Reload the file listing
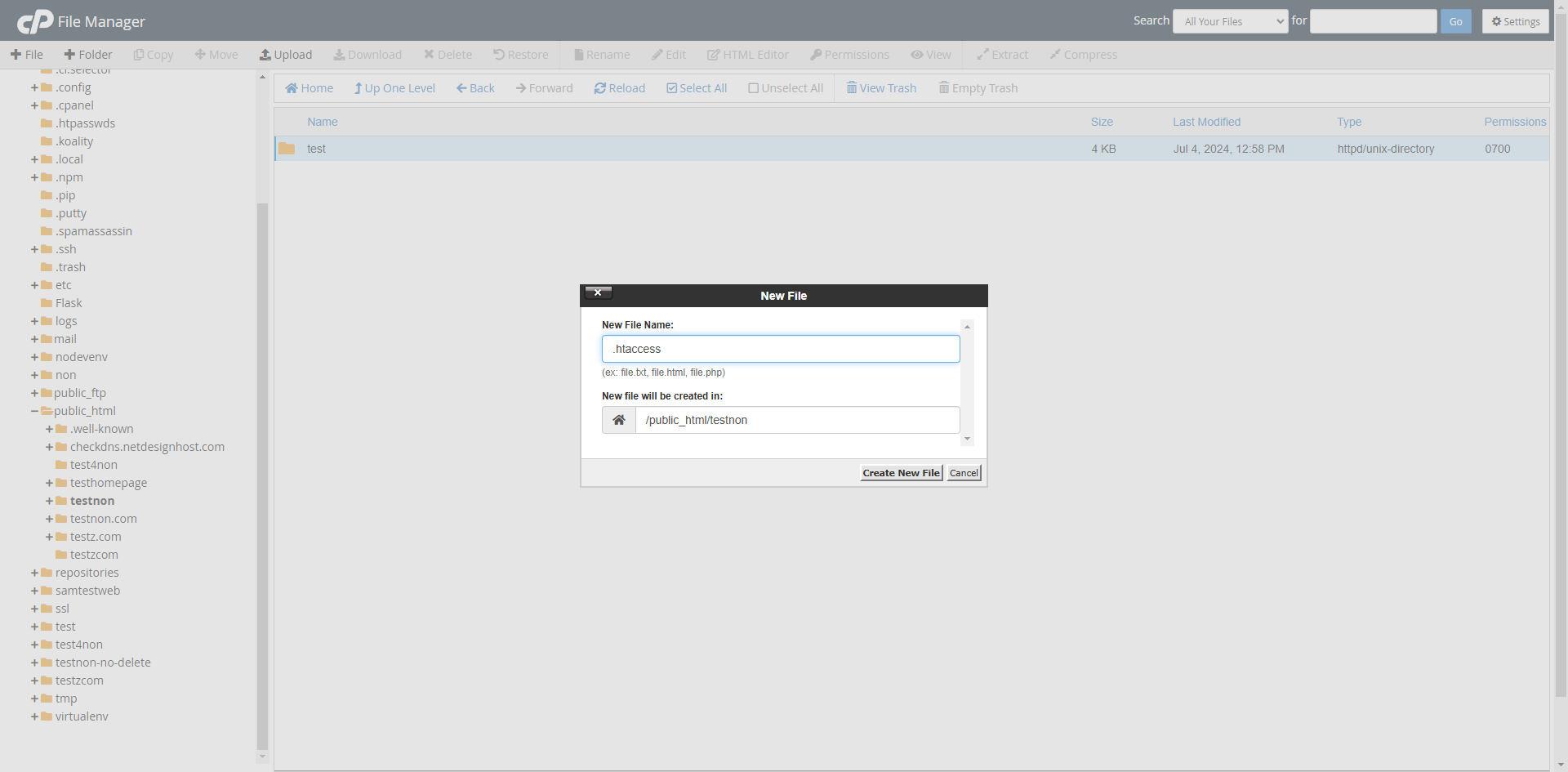The width and height of the screenshot is (1568, 772). (620, 88)
